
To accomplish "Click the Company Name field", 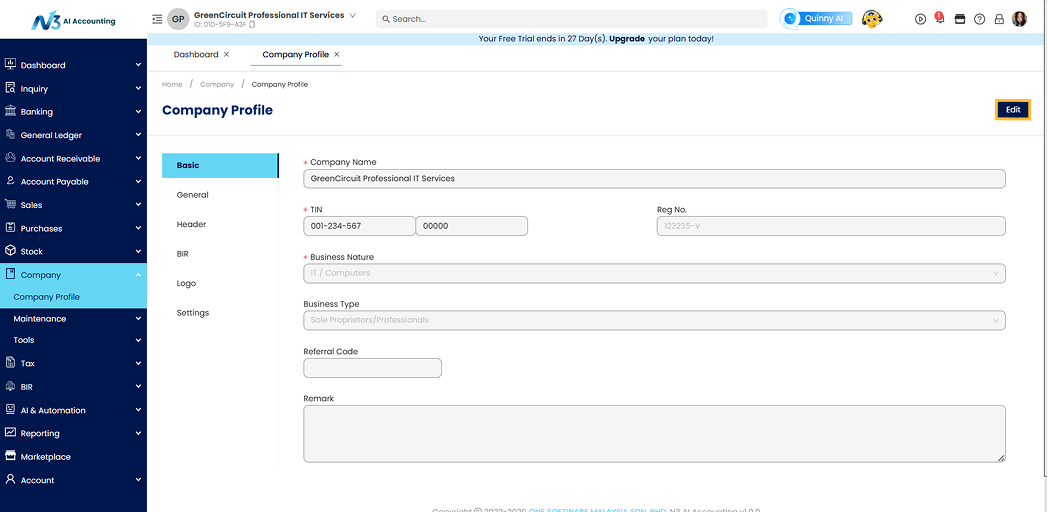I will point(654,178).
